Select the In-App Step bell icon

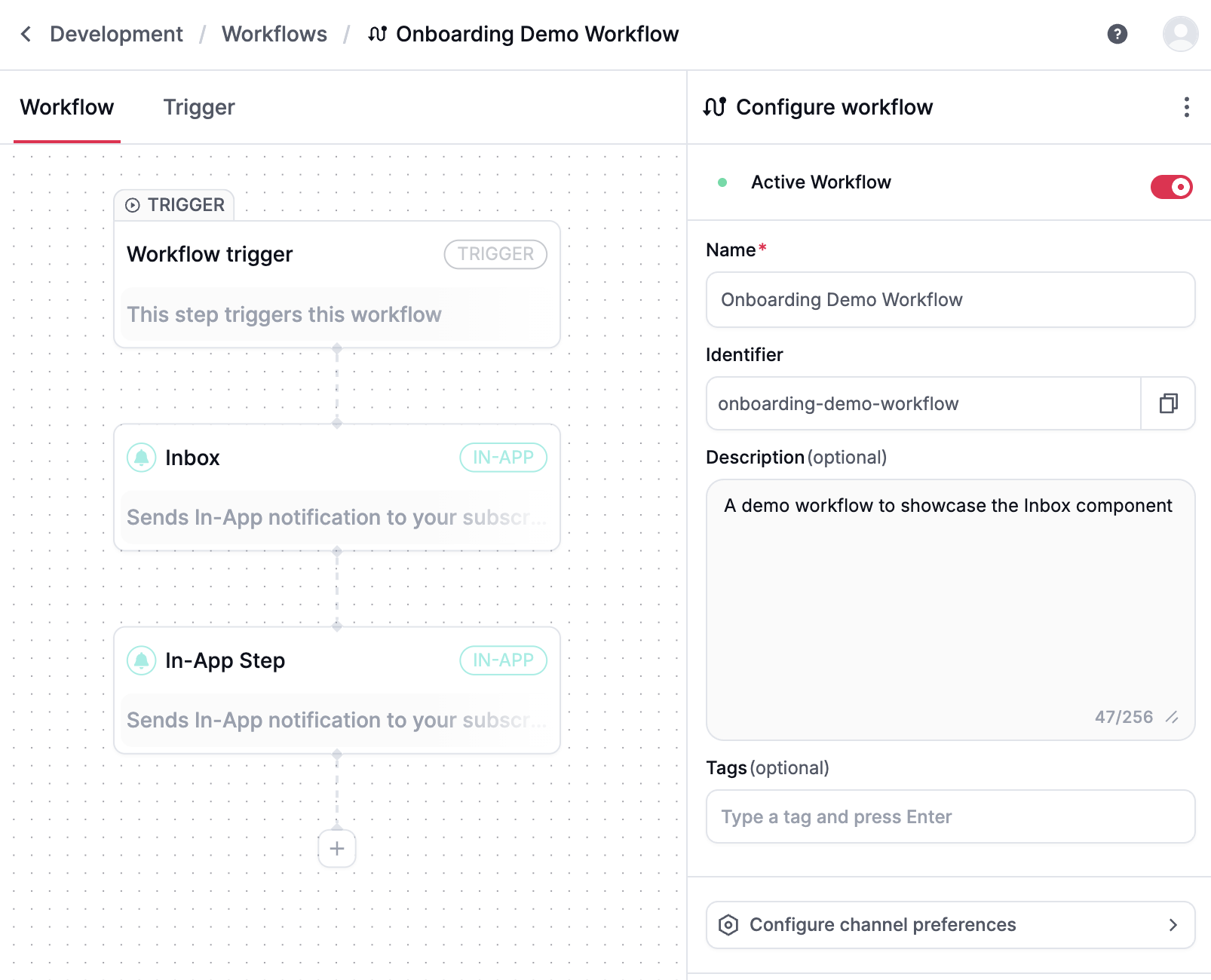tap(141, 660)
